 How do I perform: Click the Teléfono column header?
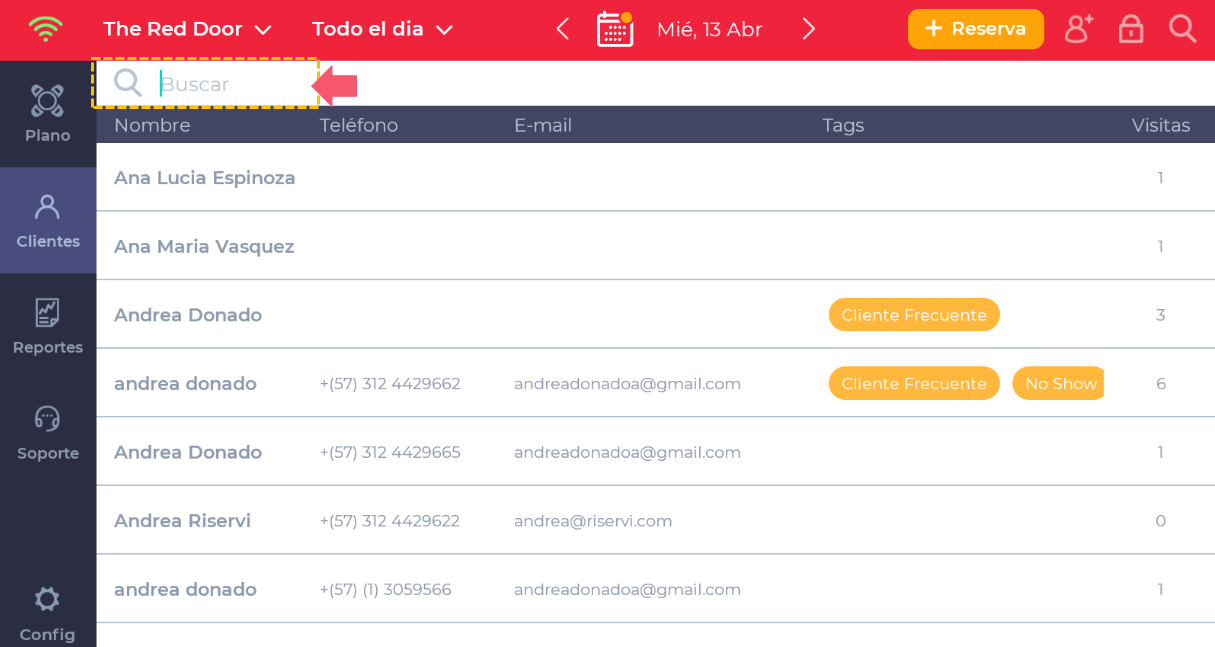coord(359,125)
